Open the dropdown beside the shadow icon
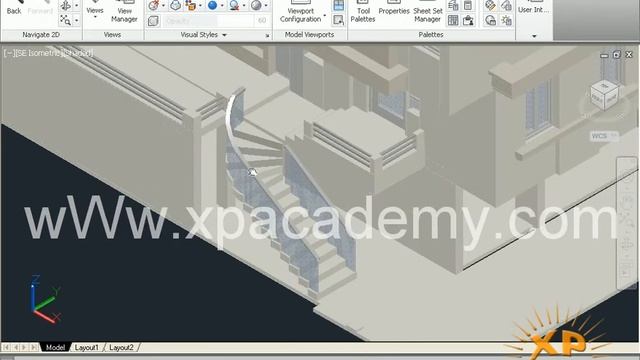Viewport: 640px width, 360px height. (x=244, y=5)
